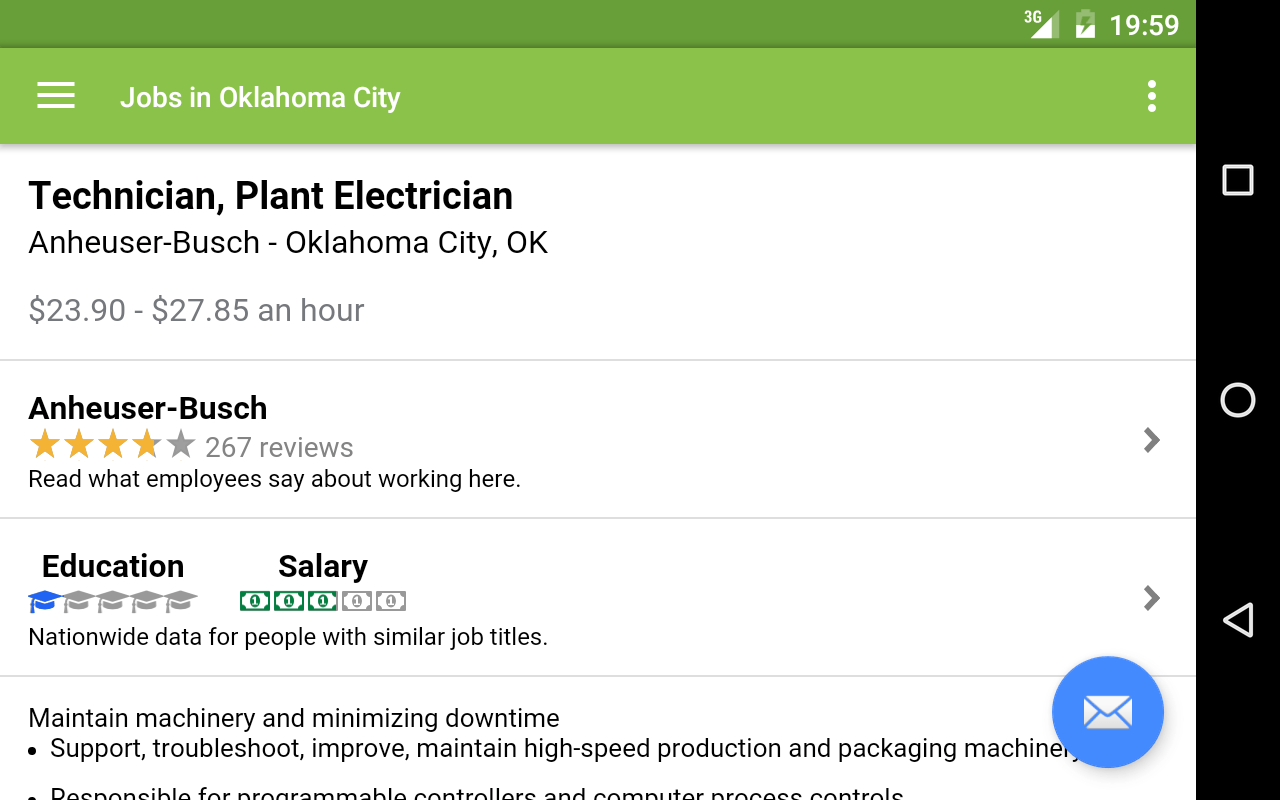Image resolution: width=1280 pixels, height=800 pixels.
Task: Tap the battery status icon
Action: tap(1085, 24)
